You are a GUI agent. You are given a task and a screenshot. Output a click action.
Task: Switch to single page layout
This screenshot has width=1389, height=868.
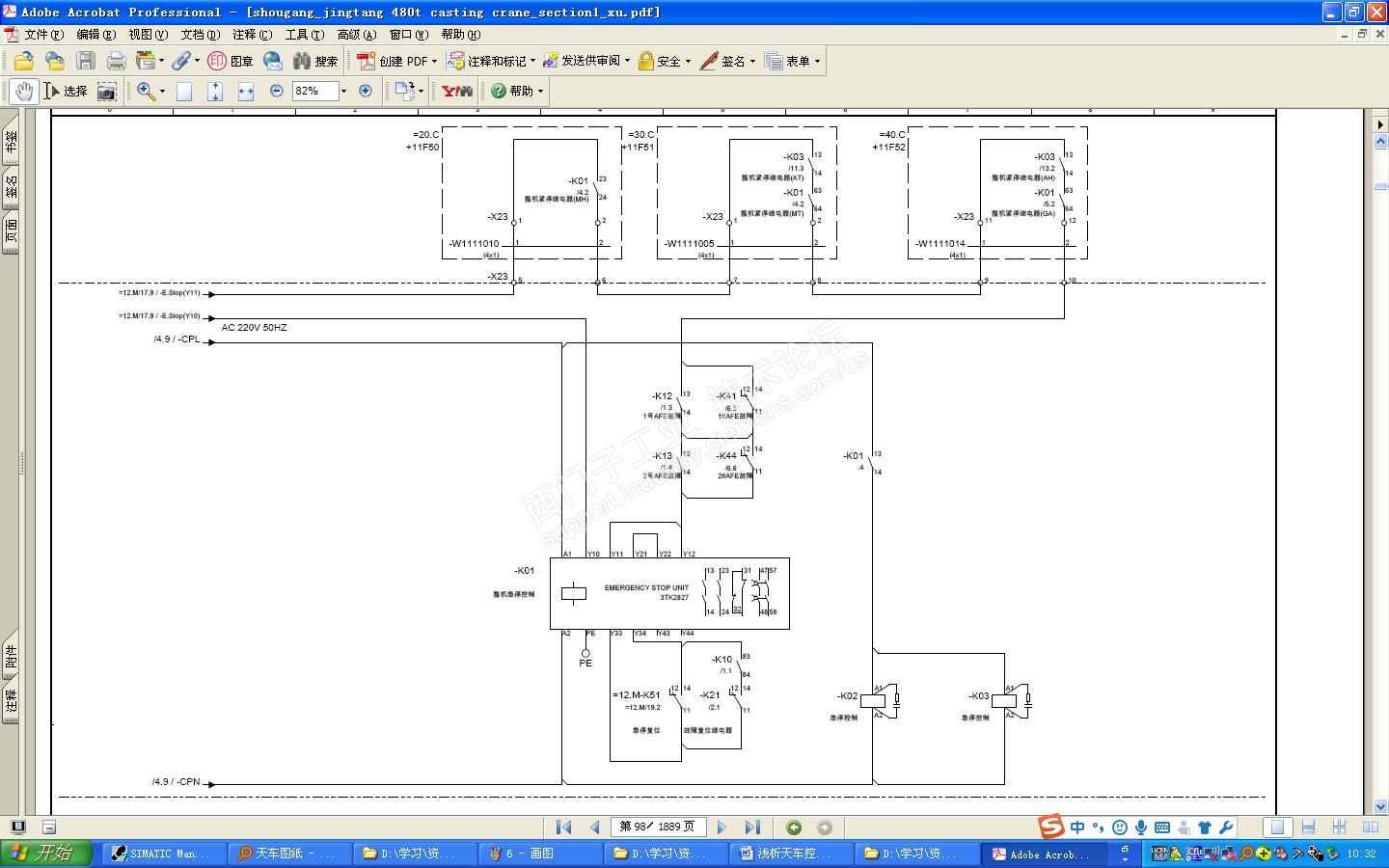(x=1277, y=827)
